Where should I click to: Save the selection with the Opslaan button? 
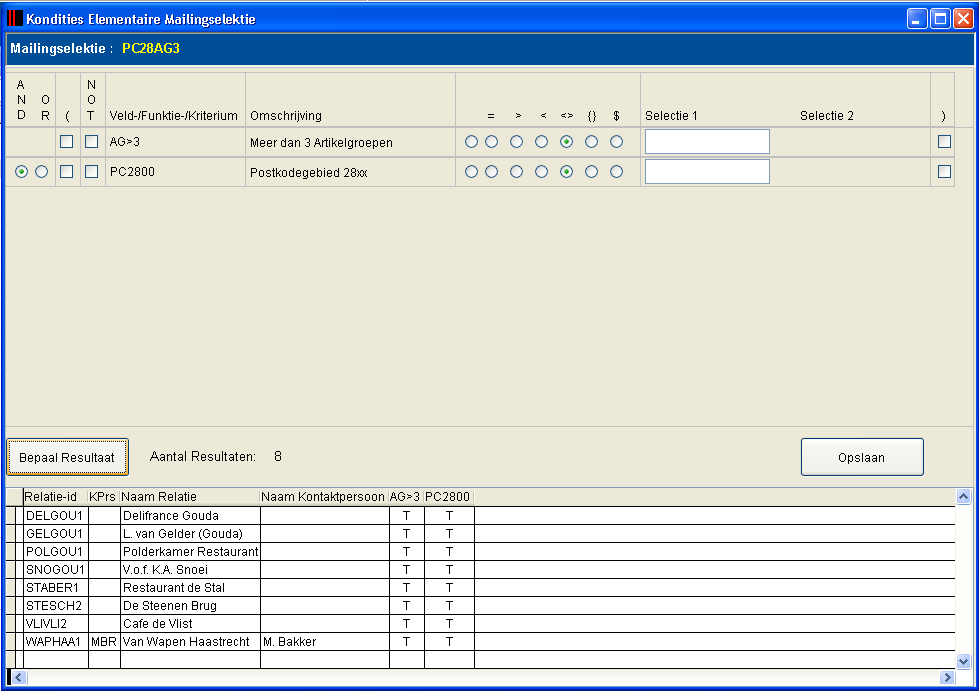click(x=862, y=457)
